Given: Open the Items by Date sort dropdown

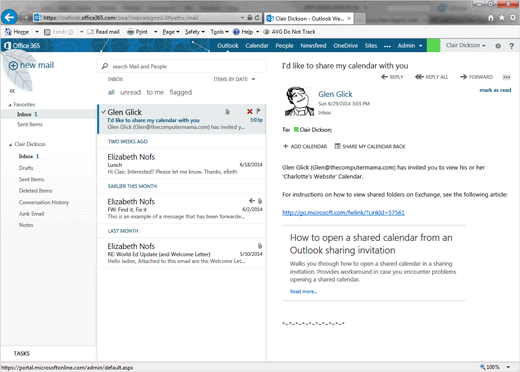Looking at the screenshot, I should point(234,79).
